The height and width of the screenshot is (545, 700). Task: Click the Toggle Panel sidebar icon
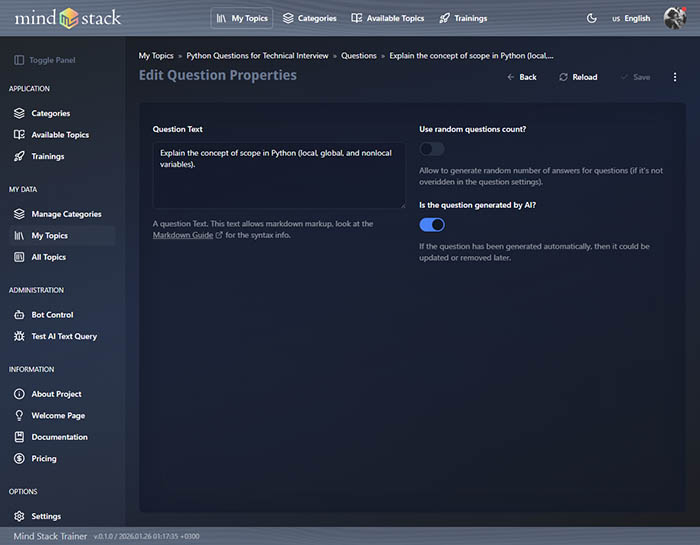tap(19, 60)
